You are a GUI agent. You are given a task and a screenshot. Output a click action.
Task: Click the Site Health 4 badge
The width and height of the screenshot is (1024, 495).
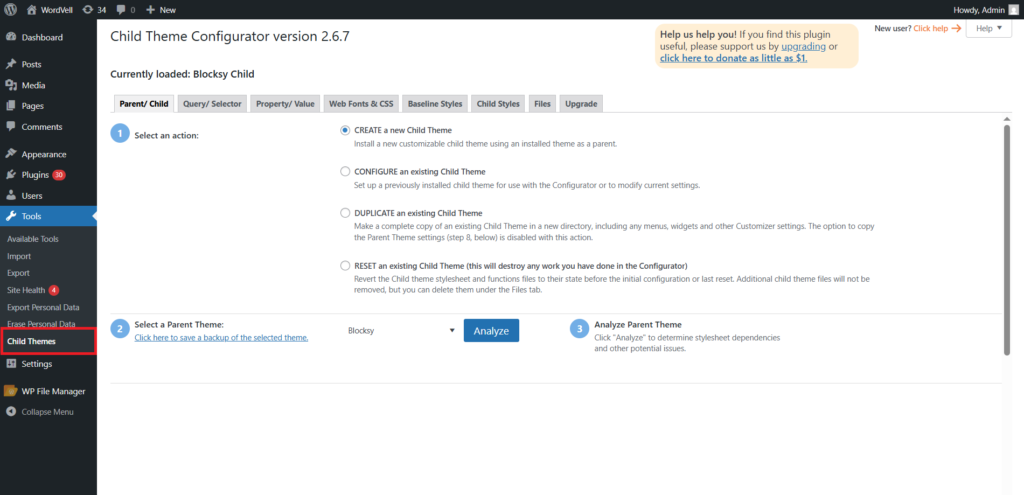pos(54,290)
